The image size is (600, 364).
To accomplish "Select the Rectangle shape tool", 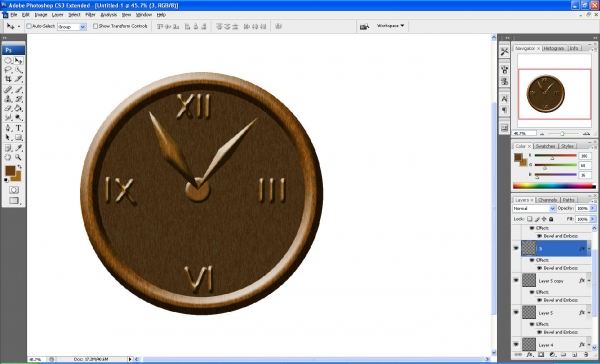I will pyautogui.click(x=18, y=137).
